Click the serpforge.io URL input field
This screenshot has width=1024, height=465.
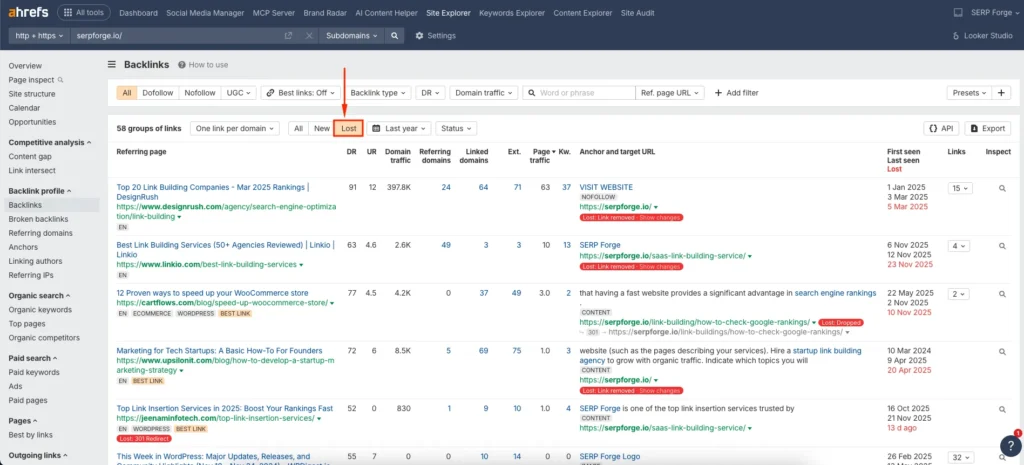176,36
